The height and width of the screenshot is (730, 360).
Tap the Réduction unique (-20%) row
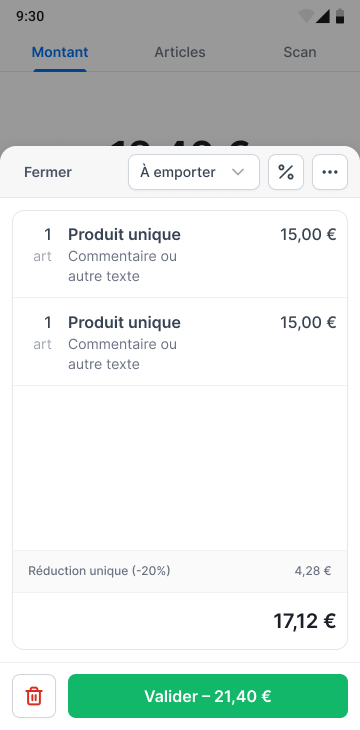180,571
